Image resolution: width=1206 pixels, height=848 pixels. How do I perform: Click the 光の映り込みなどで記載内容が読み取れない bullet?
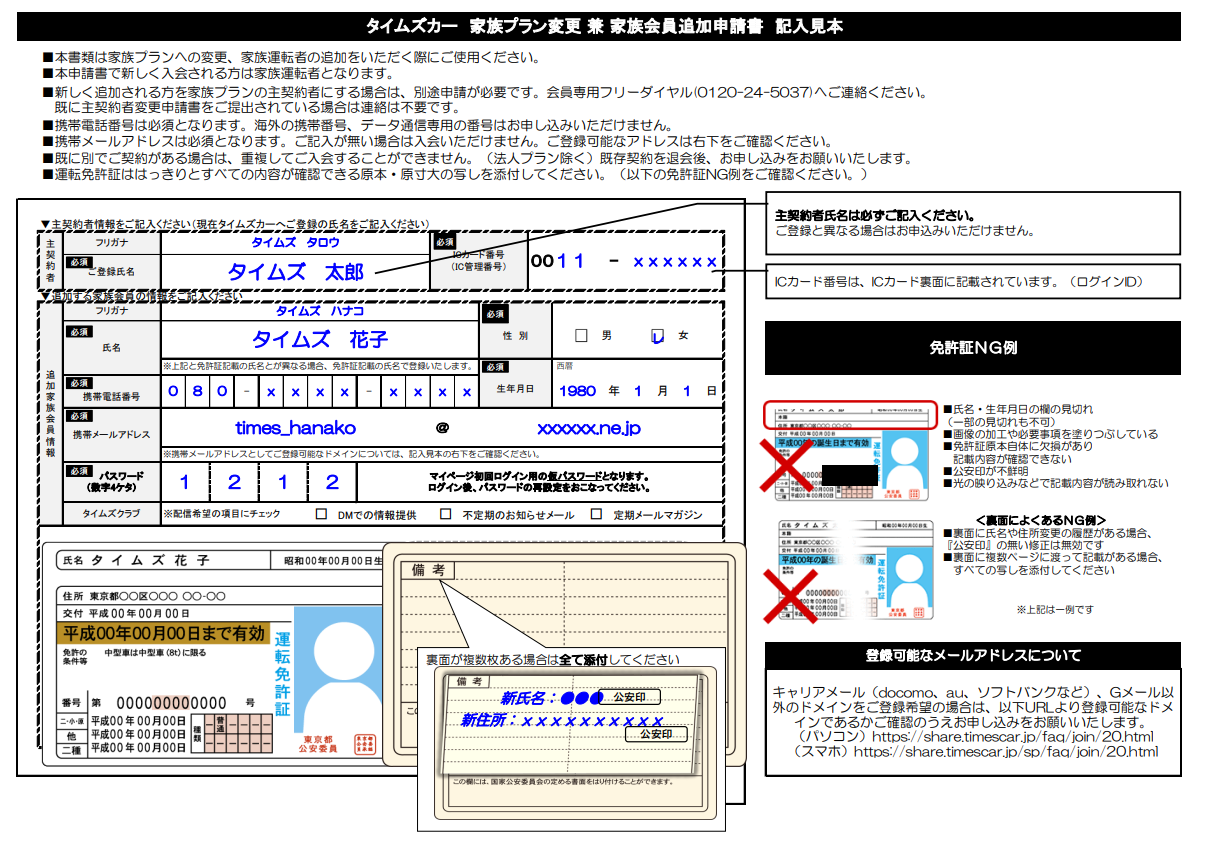coord(1055,483)
